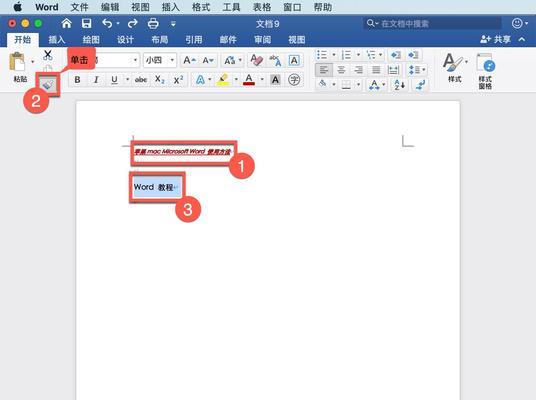
Task: Justify the paragraph text
Action: [x=376, y=70]
